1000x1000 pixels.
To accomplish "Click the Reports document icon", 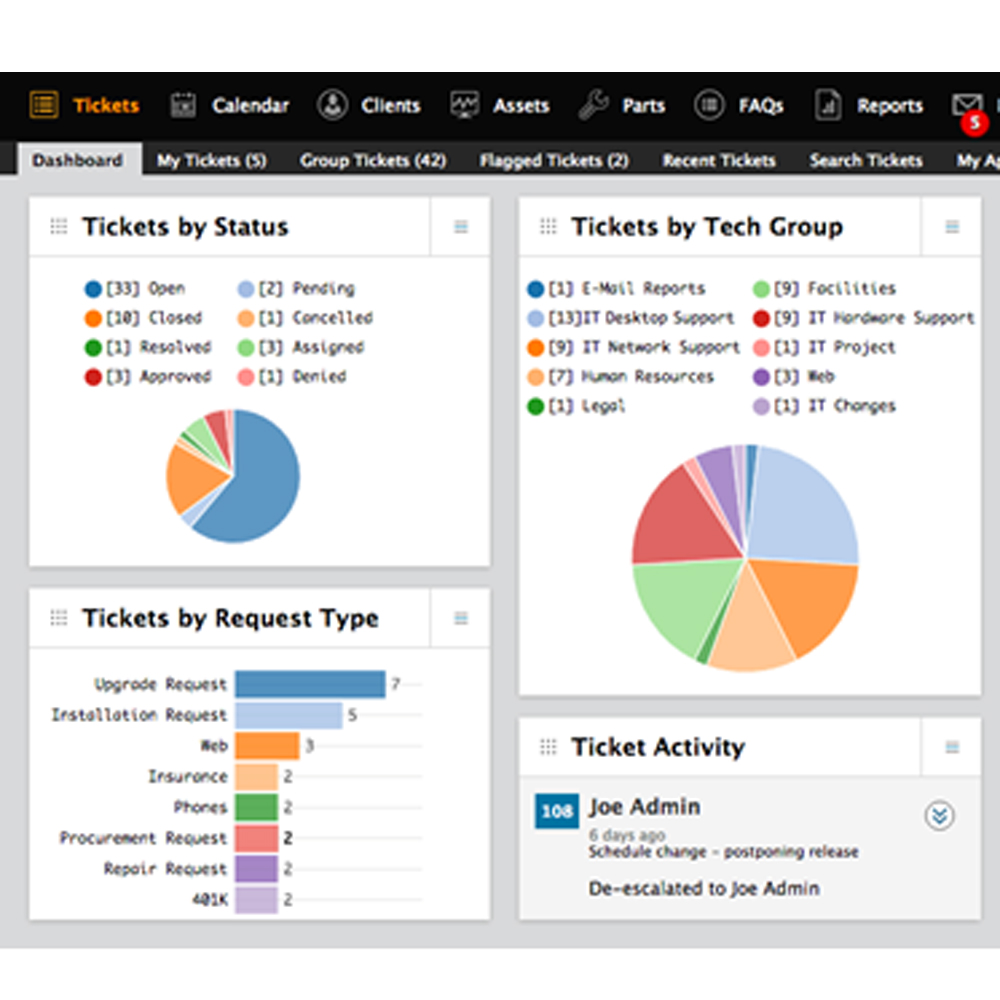I will (828, 105).
